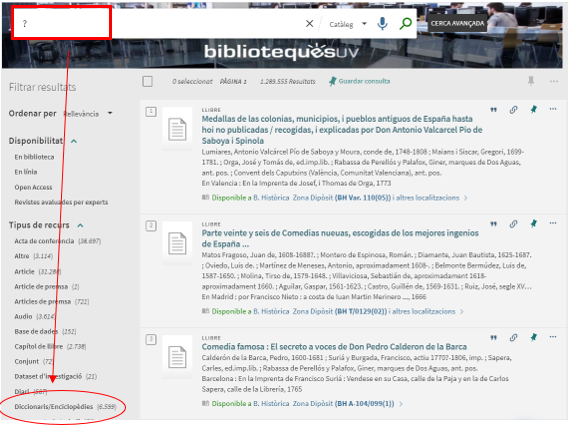Viewport: 571px width, 430px height.
Task: Cite Comedia famosa with quote icon
Action: [x=493, y=338]
